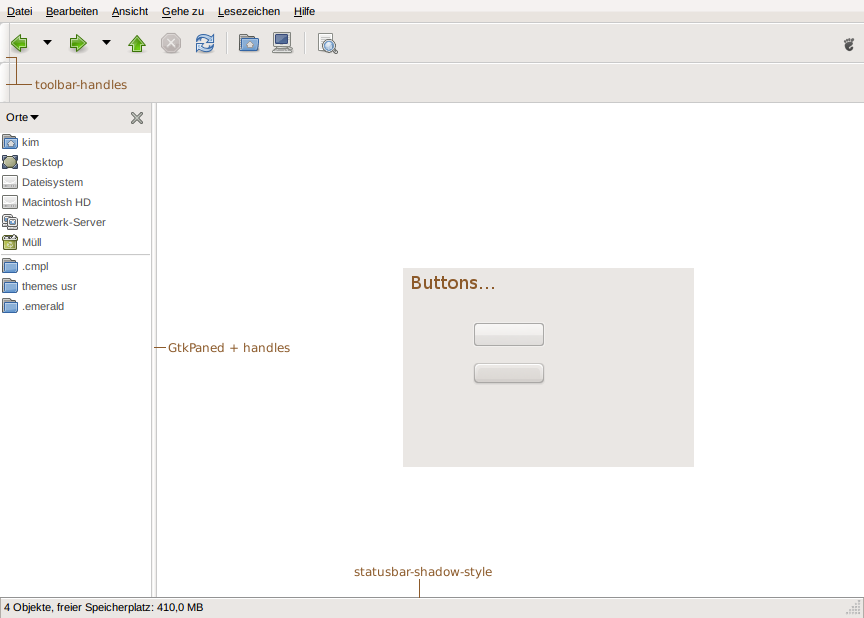Viewport: 864px width, 618px height.
Task: Click the greyed-out Stop loading icon
Action: point(171,43)
